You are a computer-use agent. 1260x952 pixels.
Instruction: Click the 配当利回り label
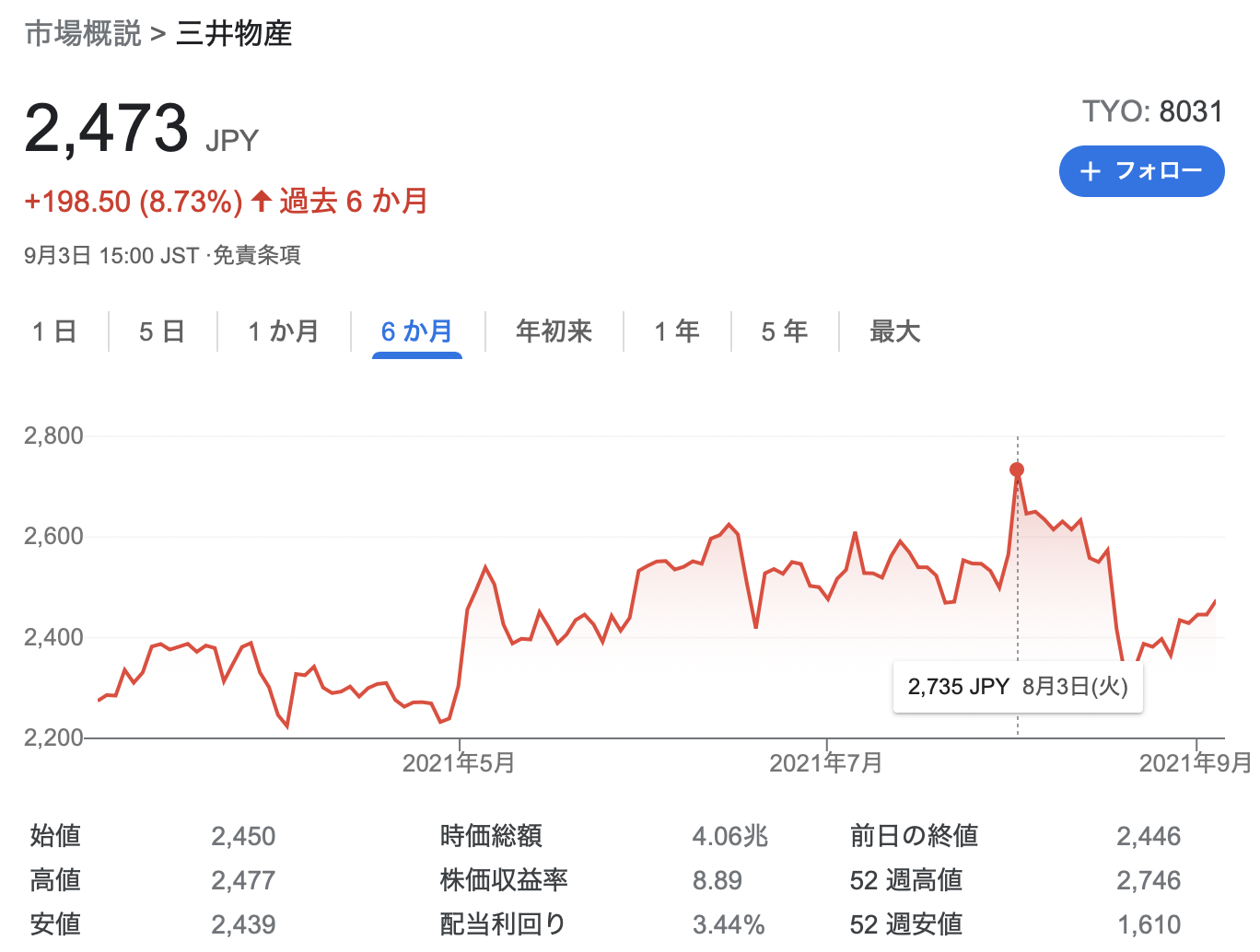(x=503, y=924)
